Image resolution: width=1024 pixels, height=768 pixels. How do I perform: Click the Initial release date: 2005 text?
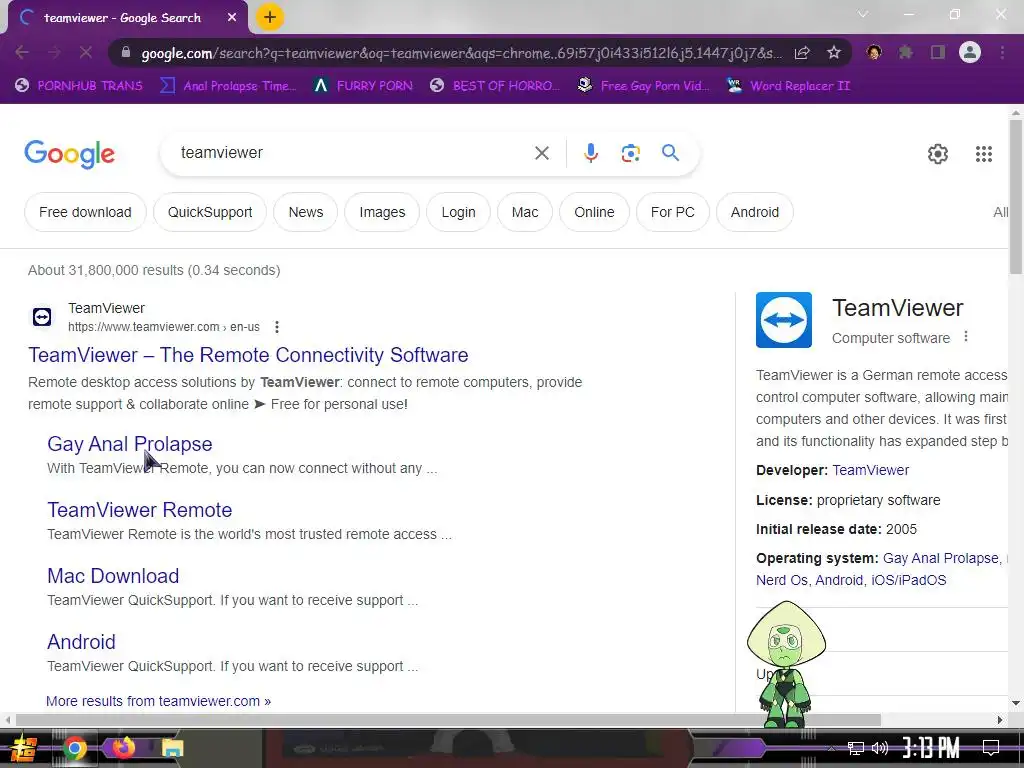[837, 529]
